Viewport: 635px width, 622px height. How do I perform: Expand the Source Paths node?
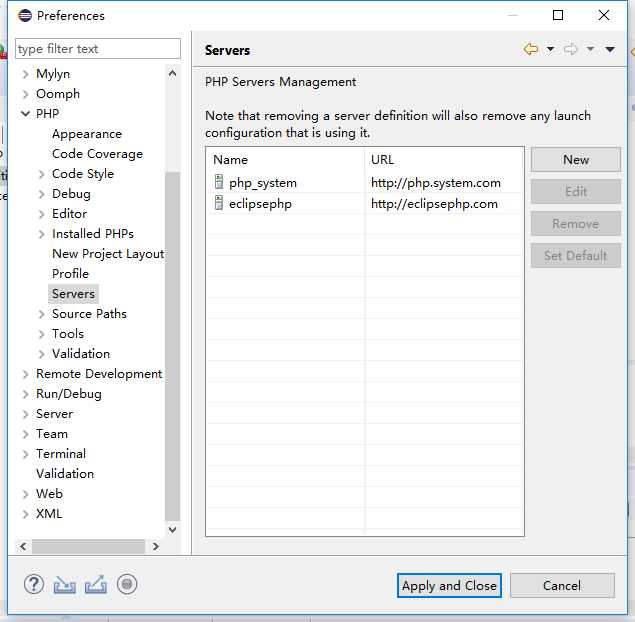point(41,314)
